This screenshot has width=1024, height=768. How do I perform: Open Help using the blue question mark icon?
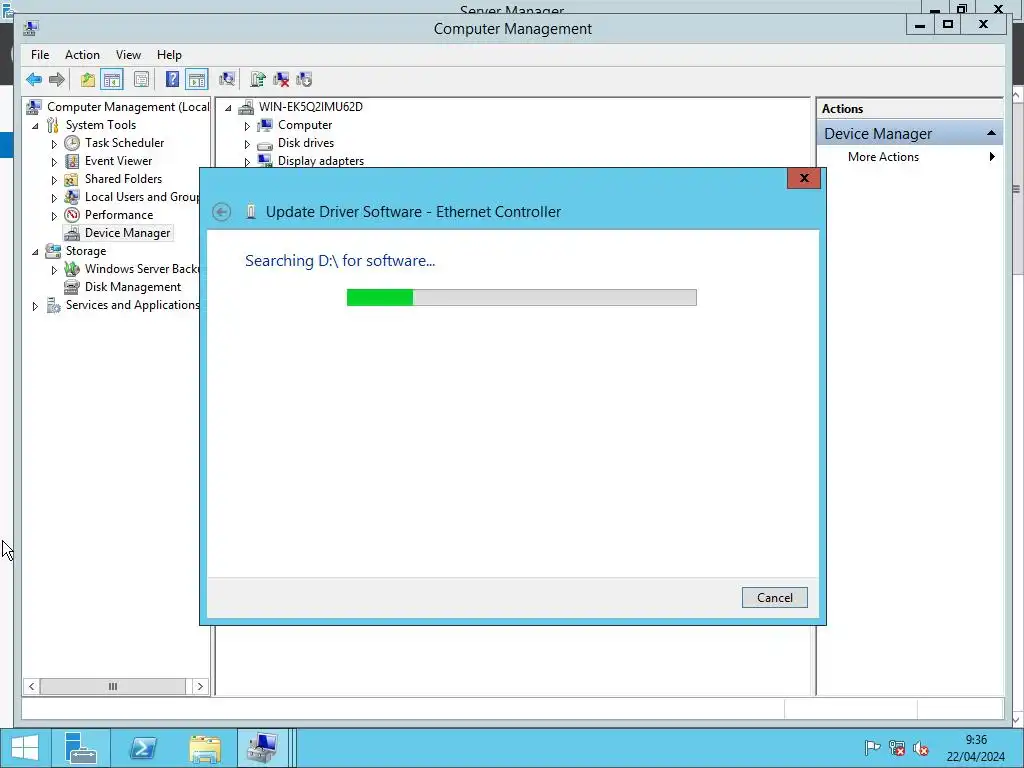point(172,80)
